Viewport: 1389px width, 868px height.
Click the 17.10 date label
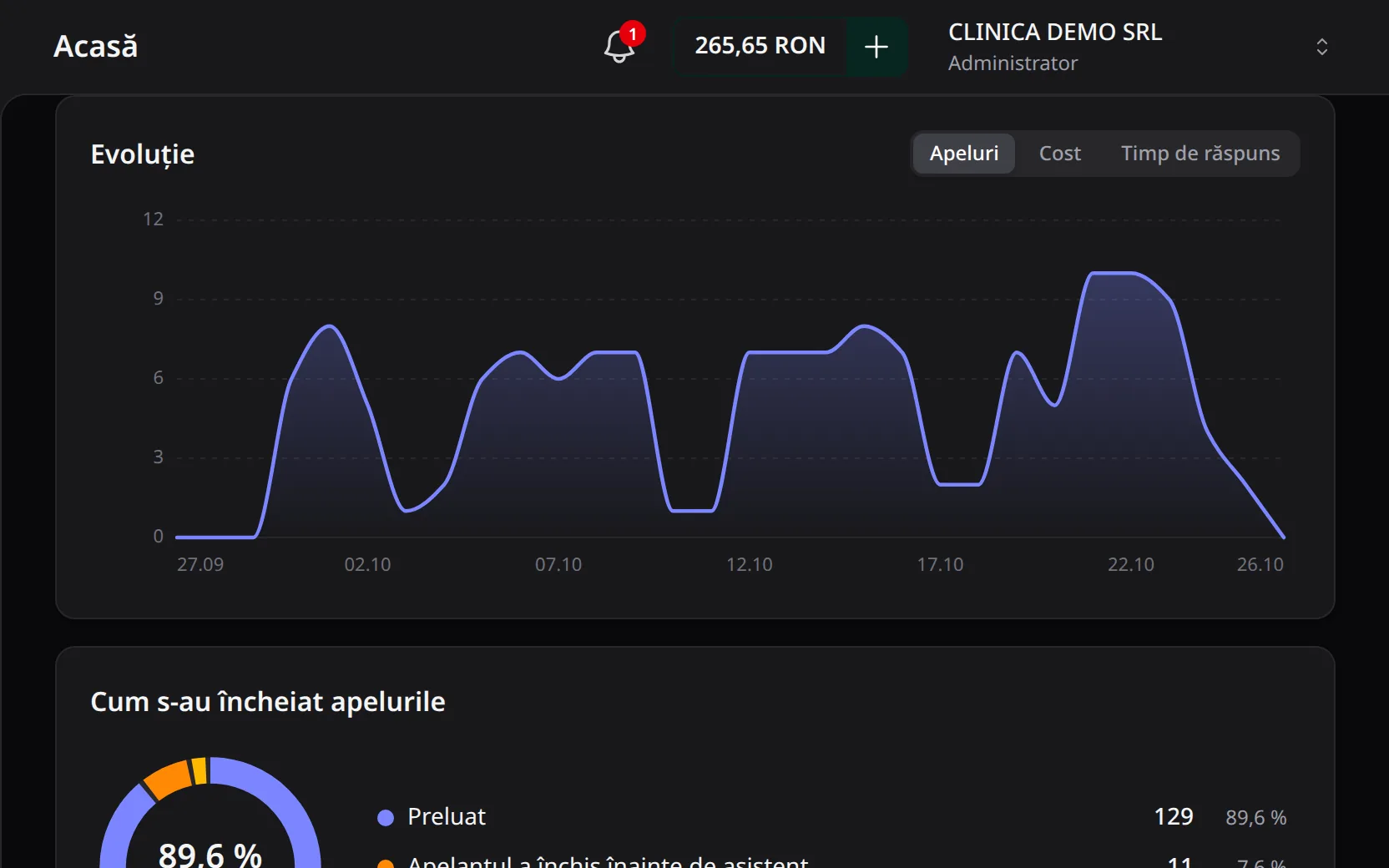[940, 565]
